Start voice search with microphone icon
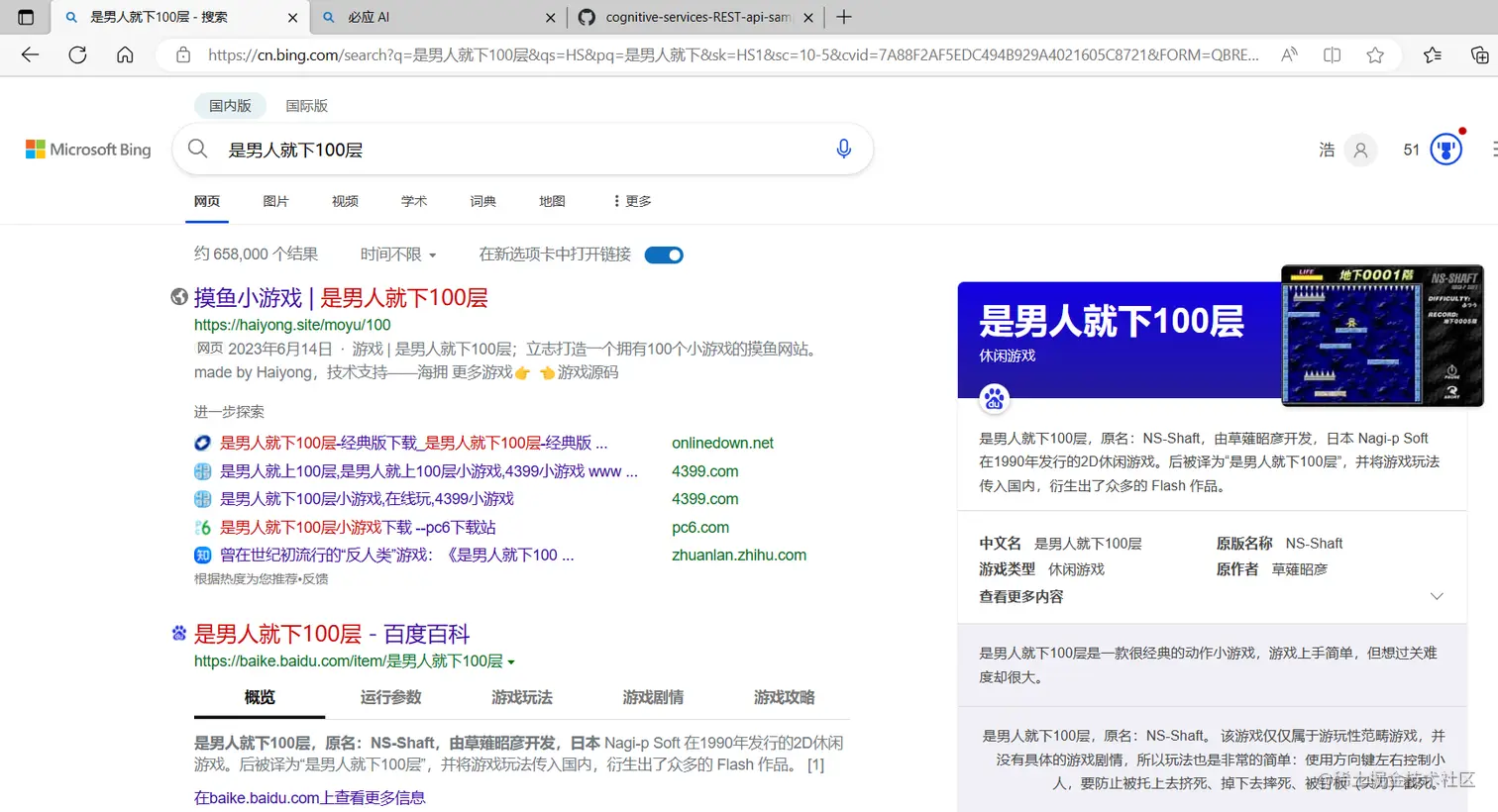 (844, 150)
